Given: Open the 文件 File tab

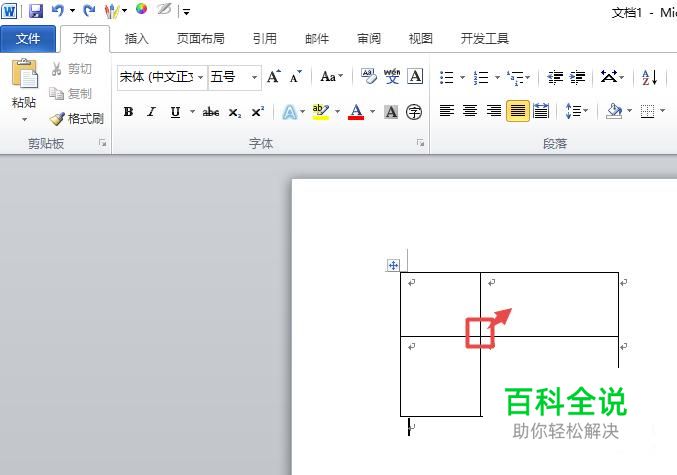Looking at the screenshot, I should tap(28, 38).
